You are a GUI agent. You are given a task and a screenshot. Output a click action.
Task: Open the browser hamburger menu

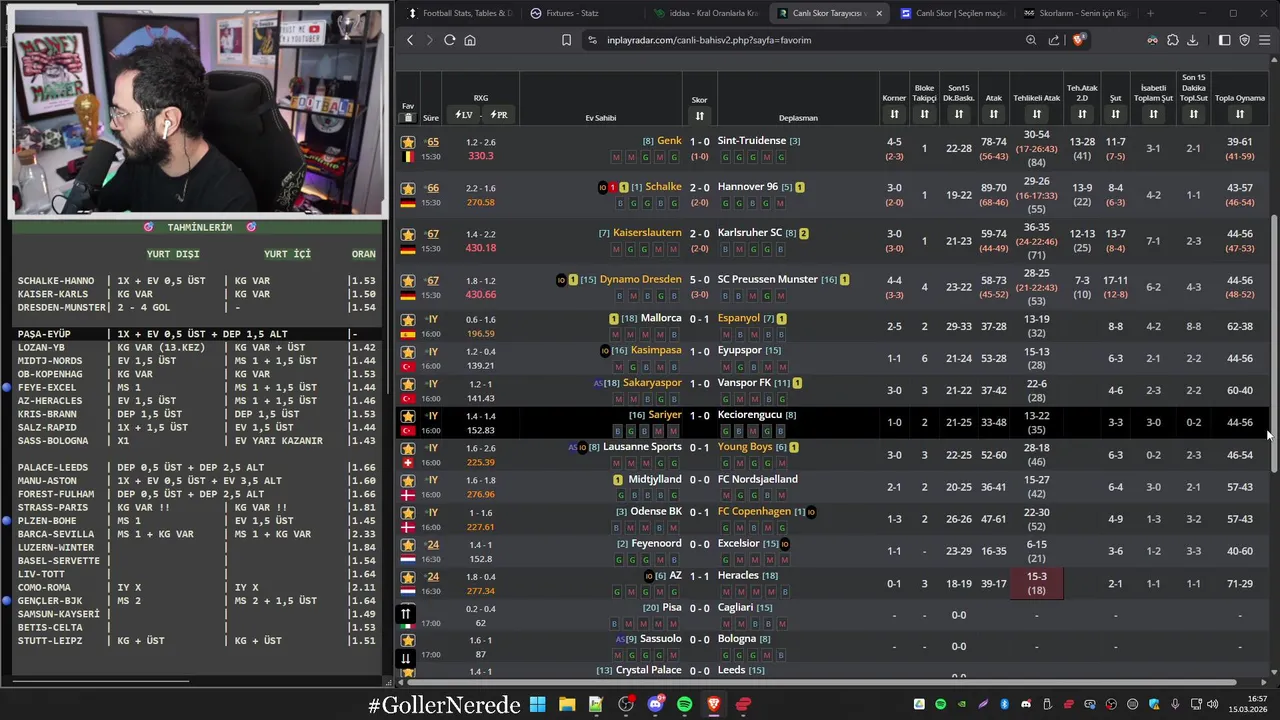1265,40
